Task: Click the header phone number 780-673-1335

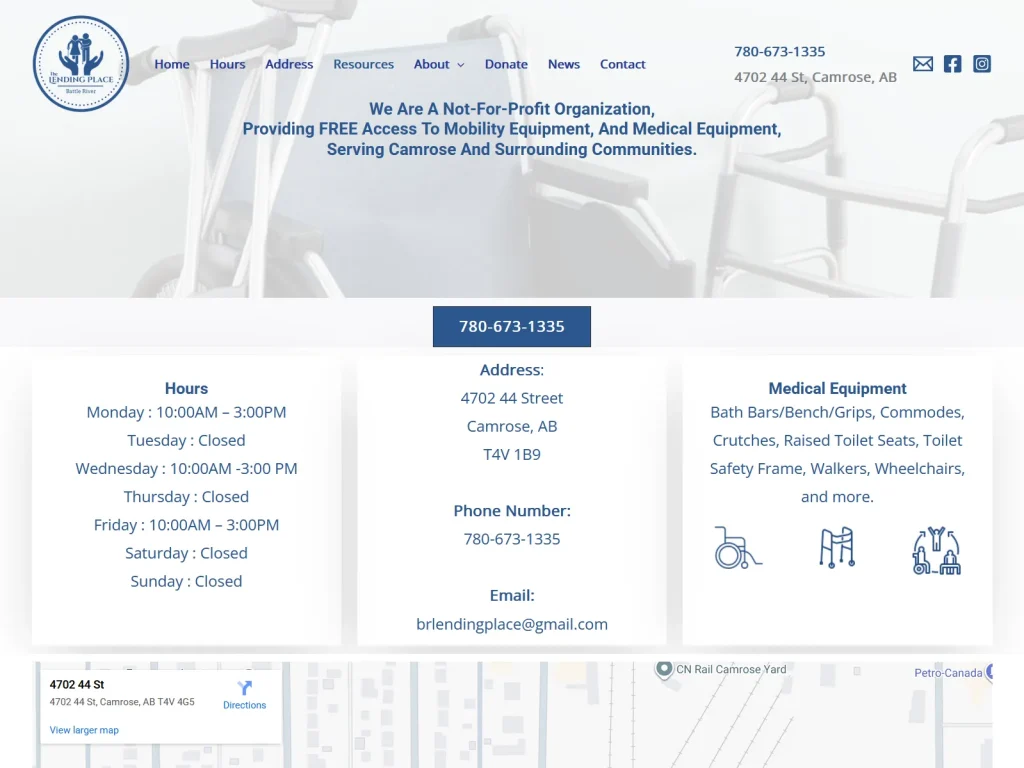Action: [779, 52]
